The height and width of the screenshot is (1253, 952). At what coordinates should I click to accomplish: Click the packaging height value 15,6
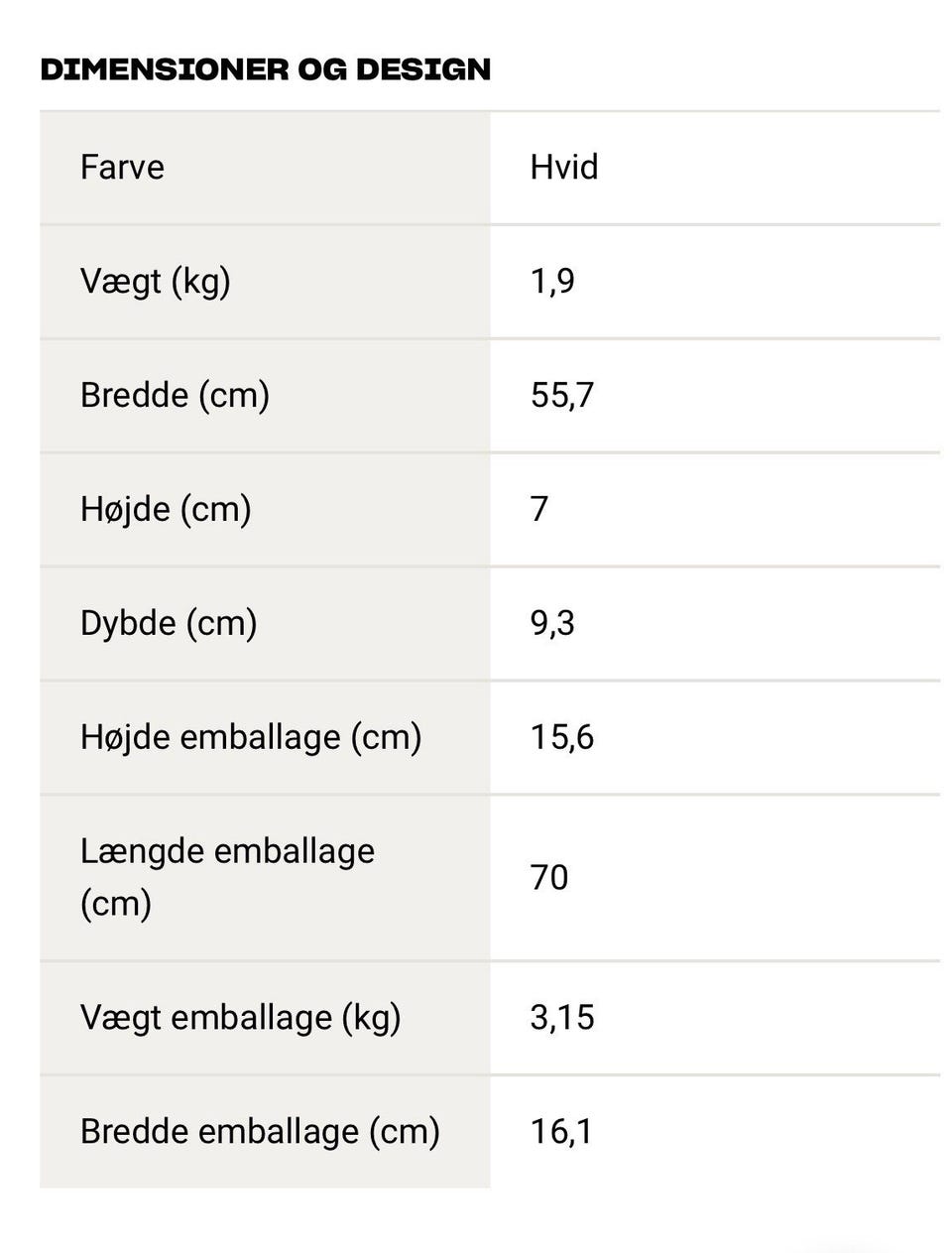[561, 737]
